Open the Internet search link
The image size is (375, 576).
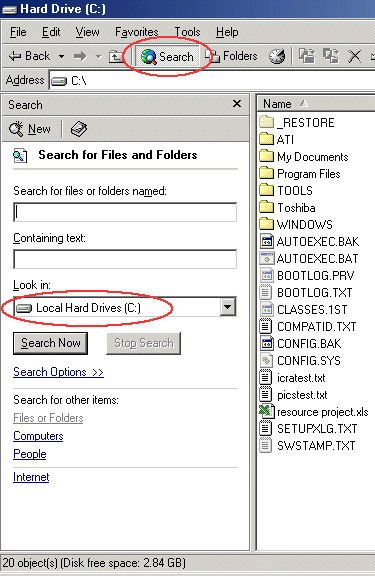click(31, 477)
